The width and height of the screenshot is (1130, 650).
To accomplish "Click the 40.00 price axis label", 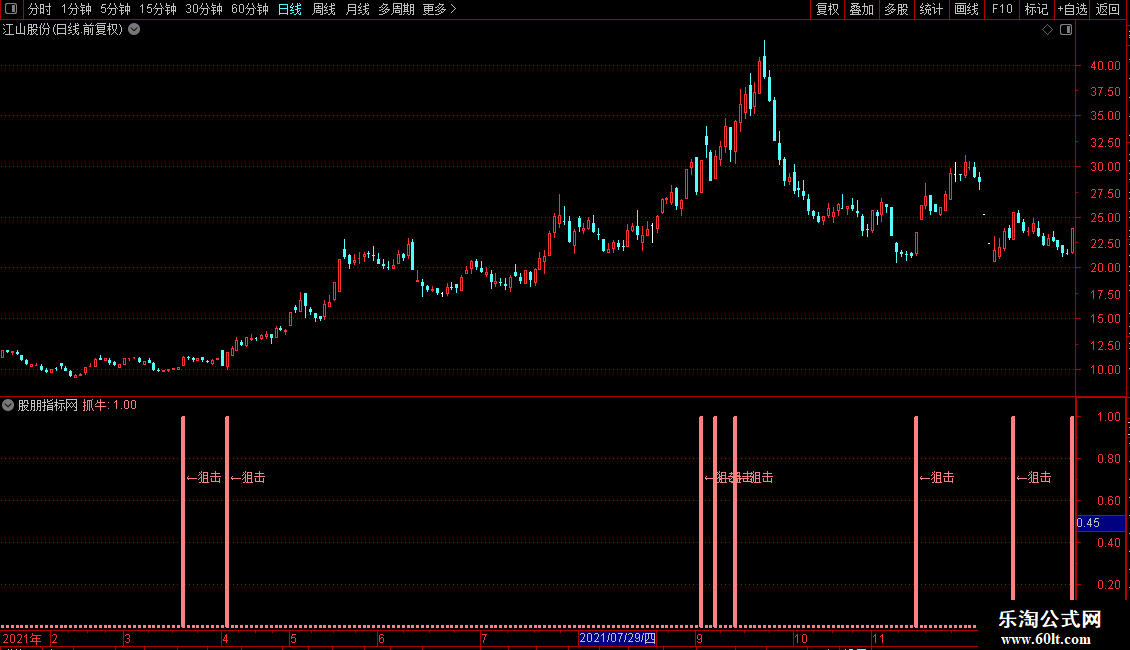I will 1105,66.
